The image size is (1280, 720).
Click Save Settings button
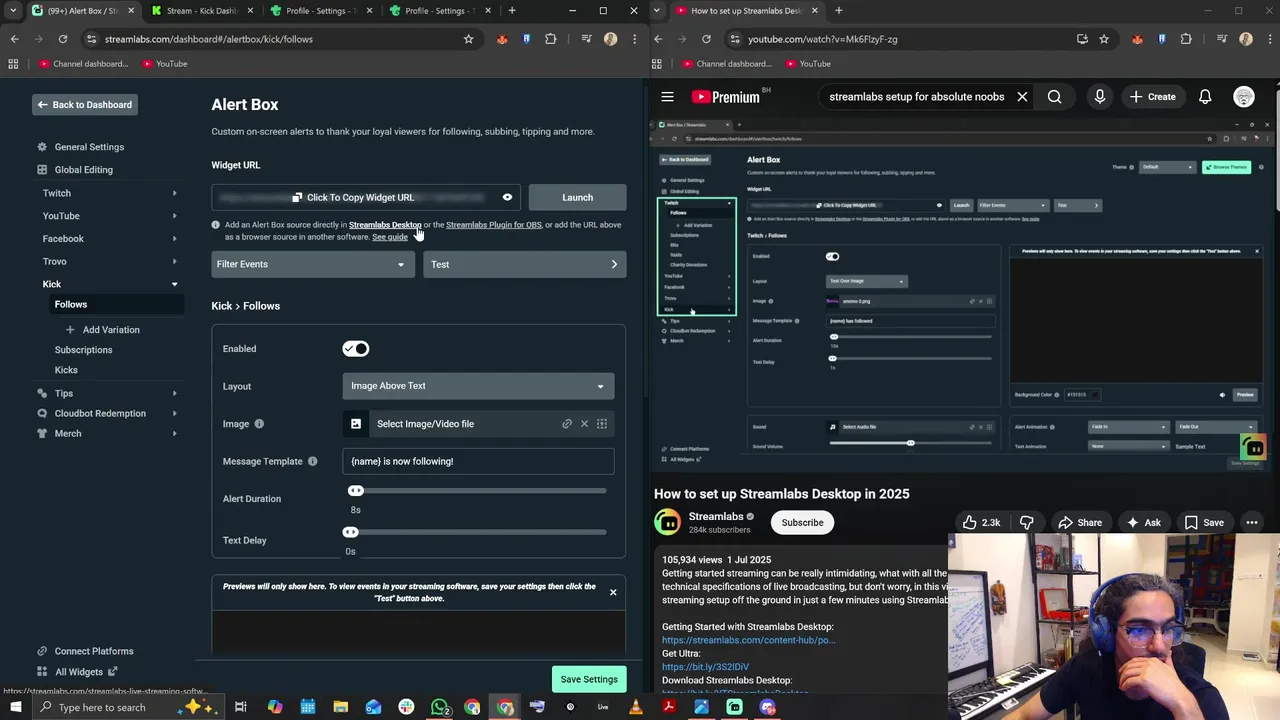(589, 680)
